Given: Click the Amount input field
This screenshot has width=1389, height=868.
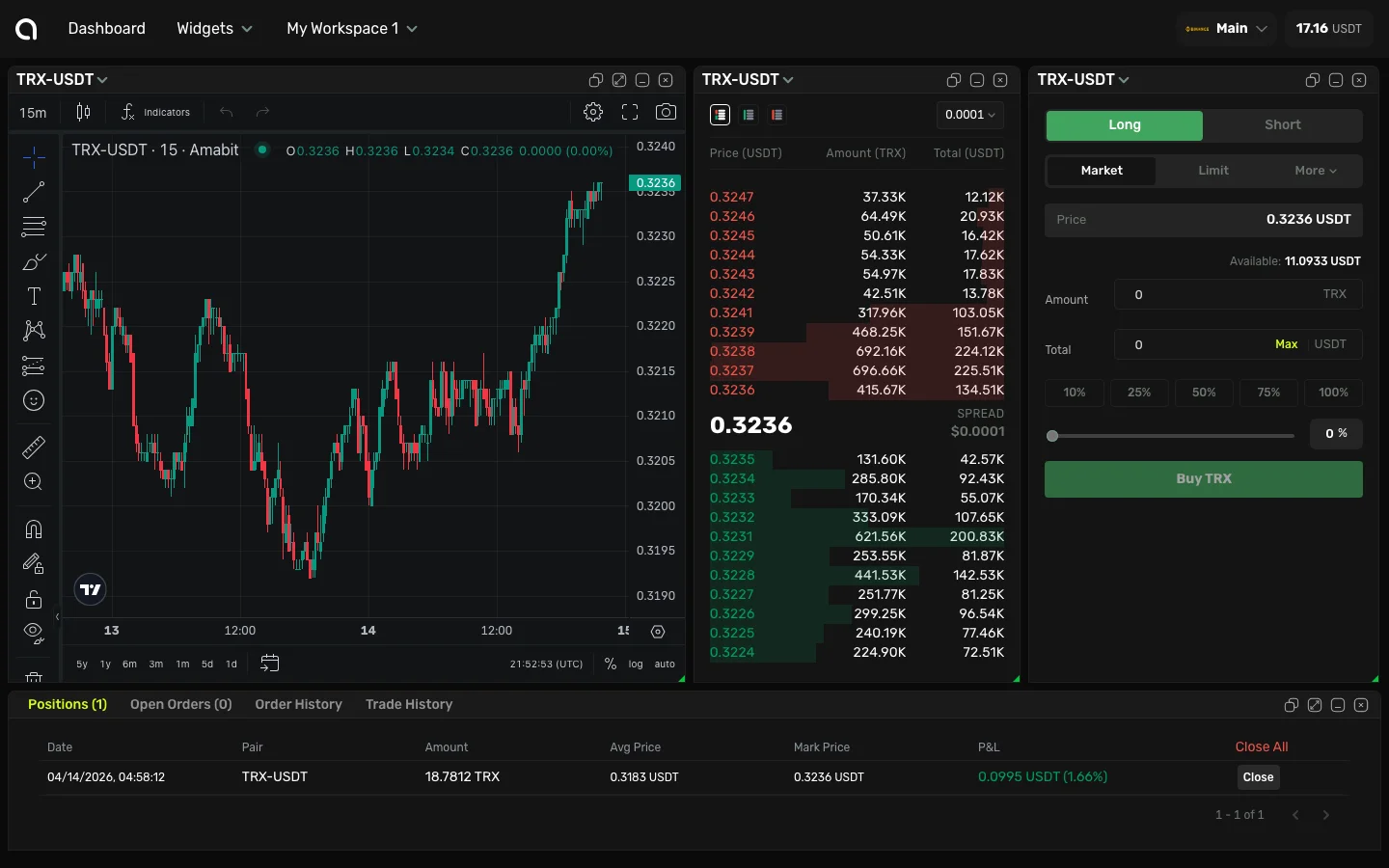Looking at the screenshot, I should click(1238, 294).
